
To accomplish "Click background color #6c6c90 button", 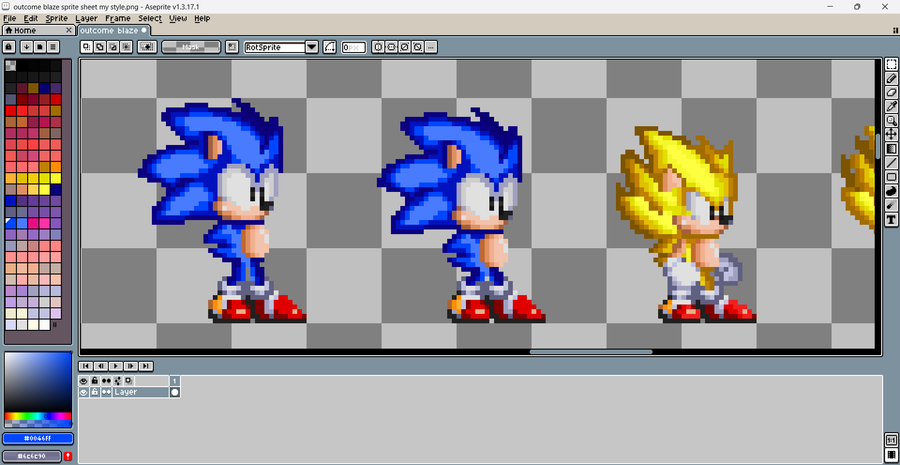I will [x=32, y=456].
